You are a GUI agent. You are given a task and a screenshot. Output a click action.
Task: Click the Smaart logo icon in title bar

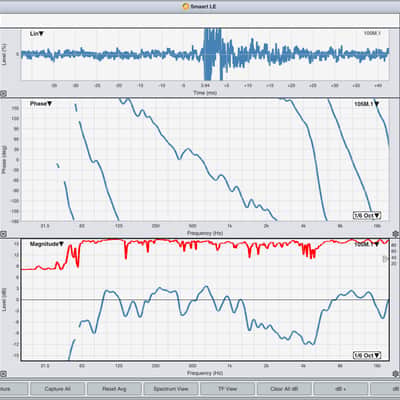point(186,6)
